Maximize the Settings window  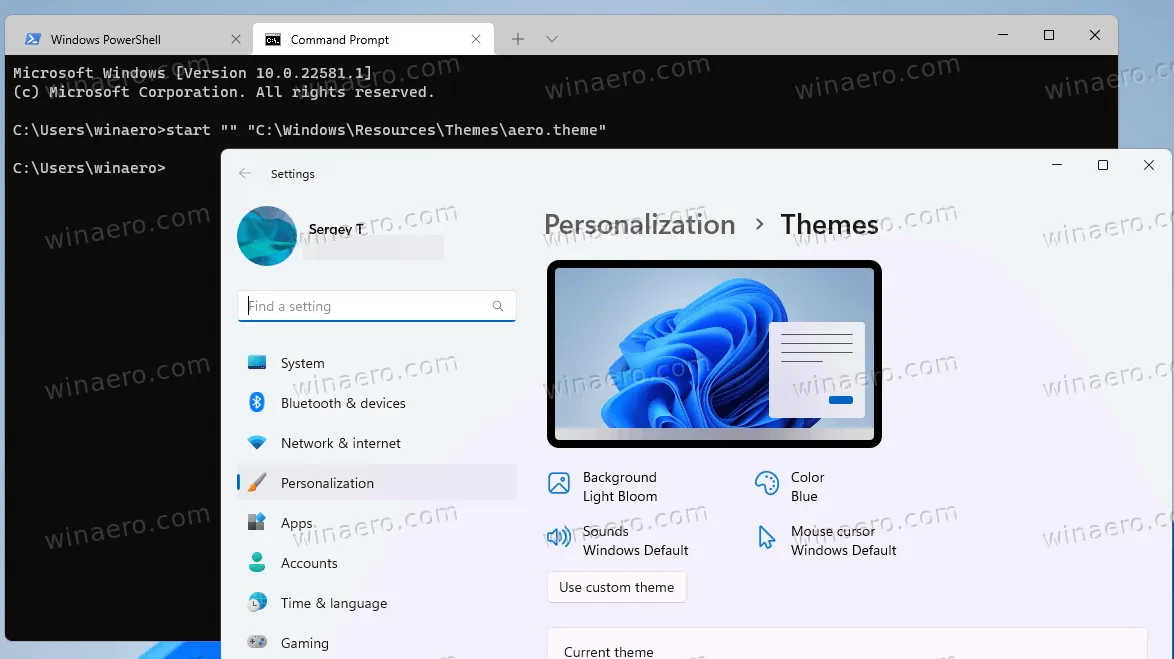coord(1103,165)
